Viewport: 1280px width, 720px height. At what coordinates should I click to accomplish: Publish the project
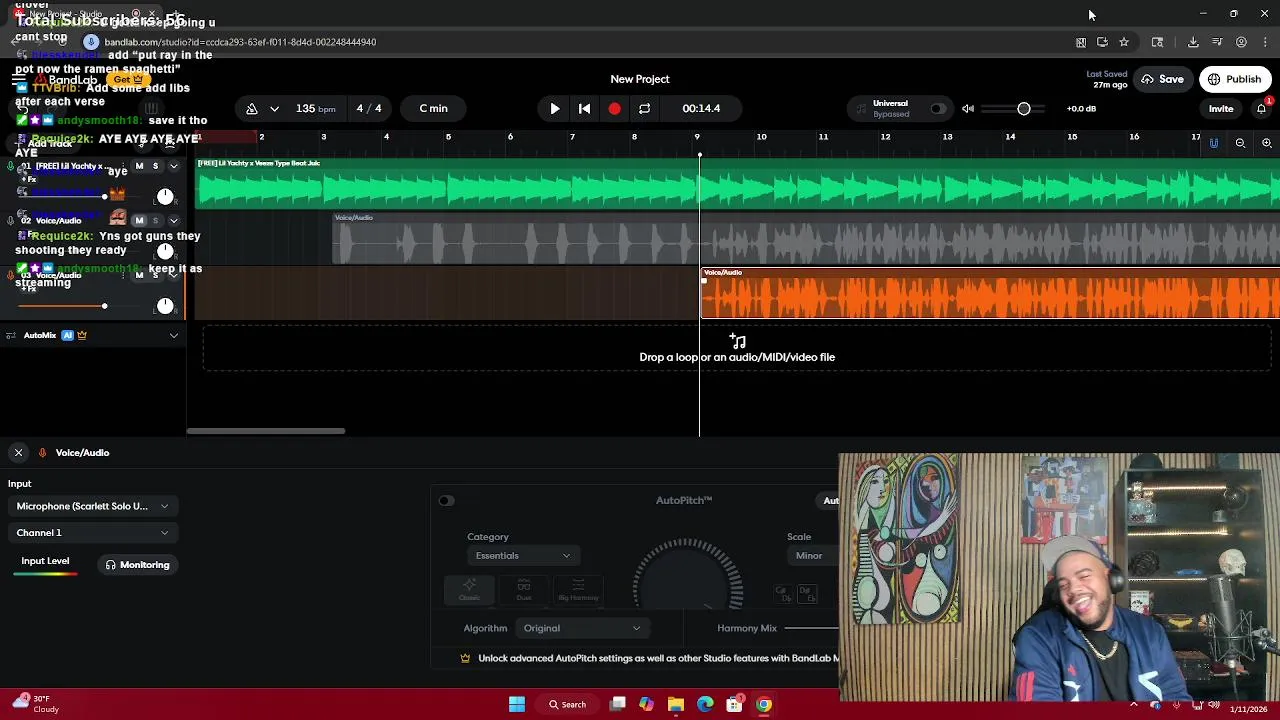click(x=1235, y=79)
